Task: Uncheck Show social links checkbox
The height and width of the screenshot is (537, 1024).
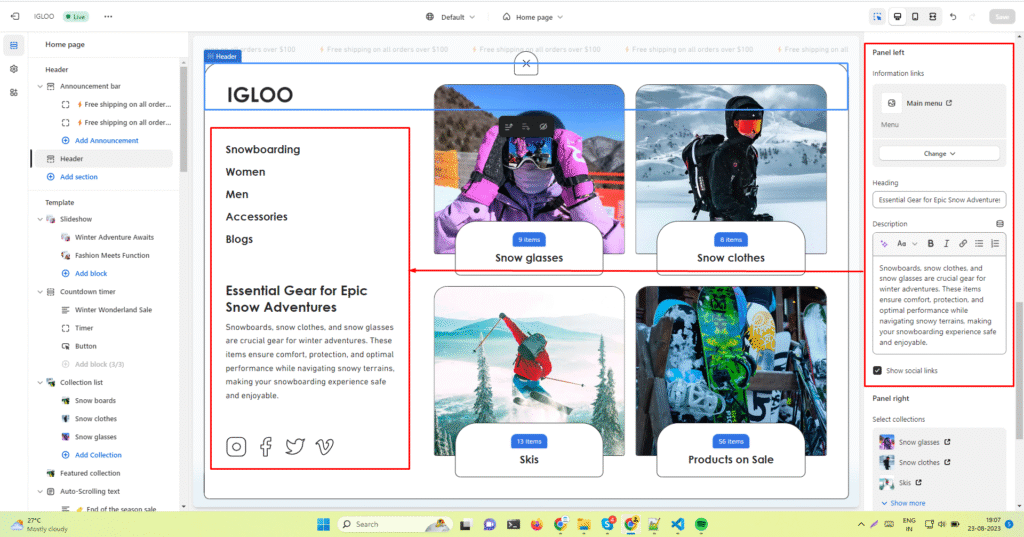Action: click(x=877, y=371)
